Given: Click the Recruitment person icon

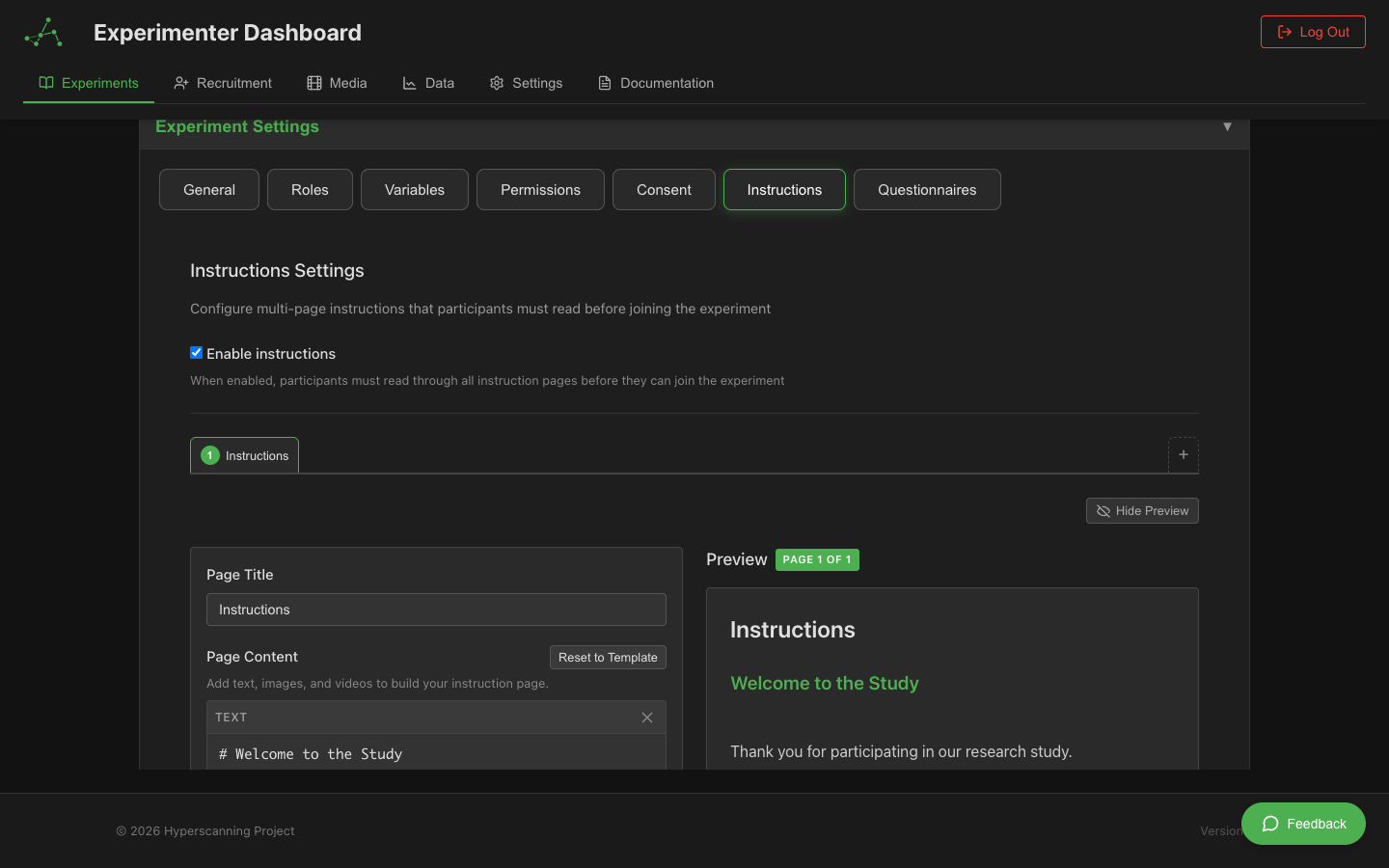Looking at the screenshot, I should point(181,83).
